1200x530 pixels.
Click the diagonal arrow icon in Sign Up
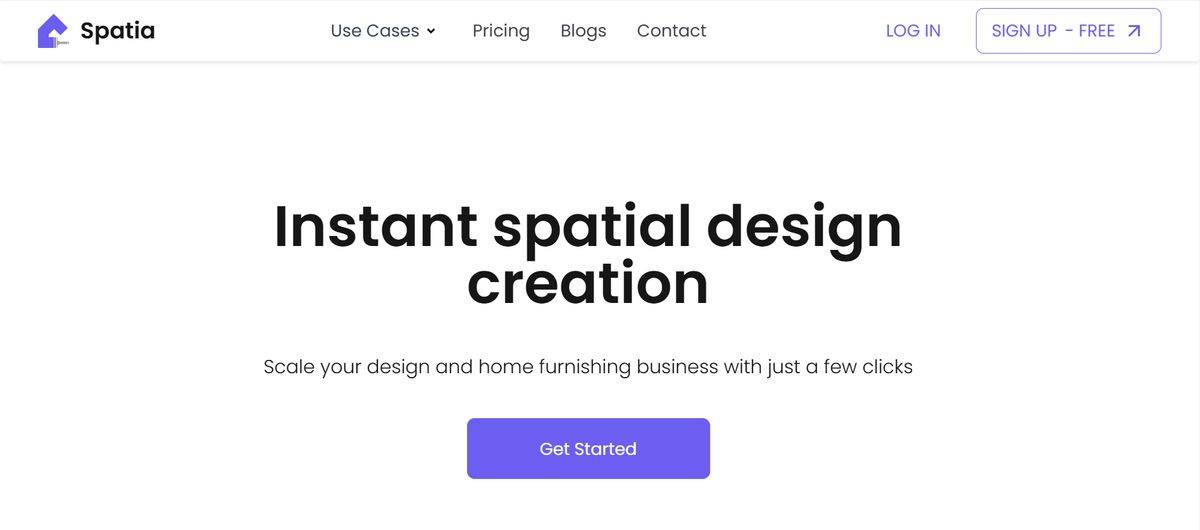tap(1134, 31)
